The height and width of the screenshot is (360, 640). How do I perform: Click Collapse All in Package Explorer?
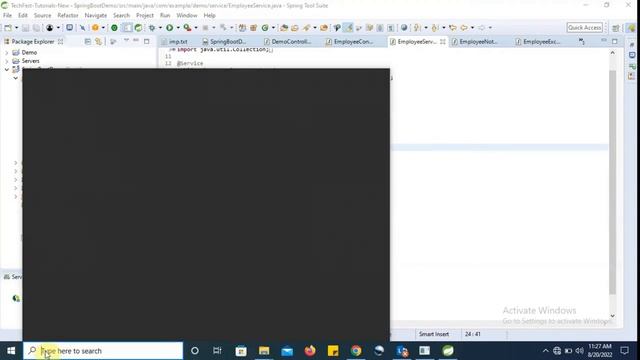pos(87,42)
